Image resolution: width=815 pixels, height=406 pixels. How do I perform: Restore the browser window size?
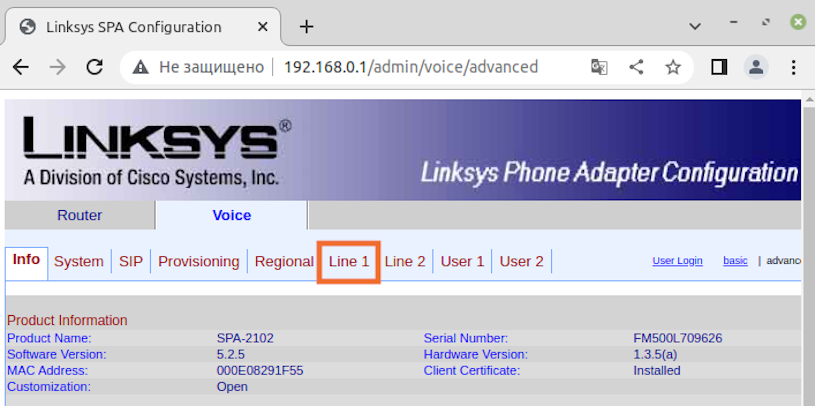[x=766, y=22]
